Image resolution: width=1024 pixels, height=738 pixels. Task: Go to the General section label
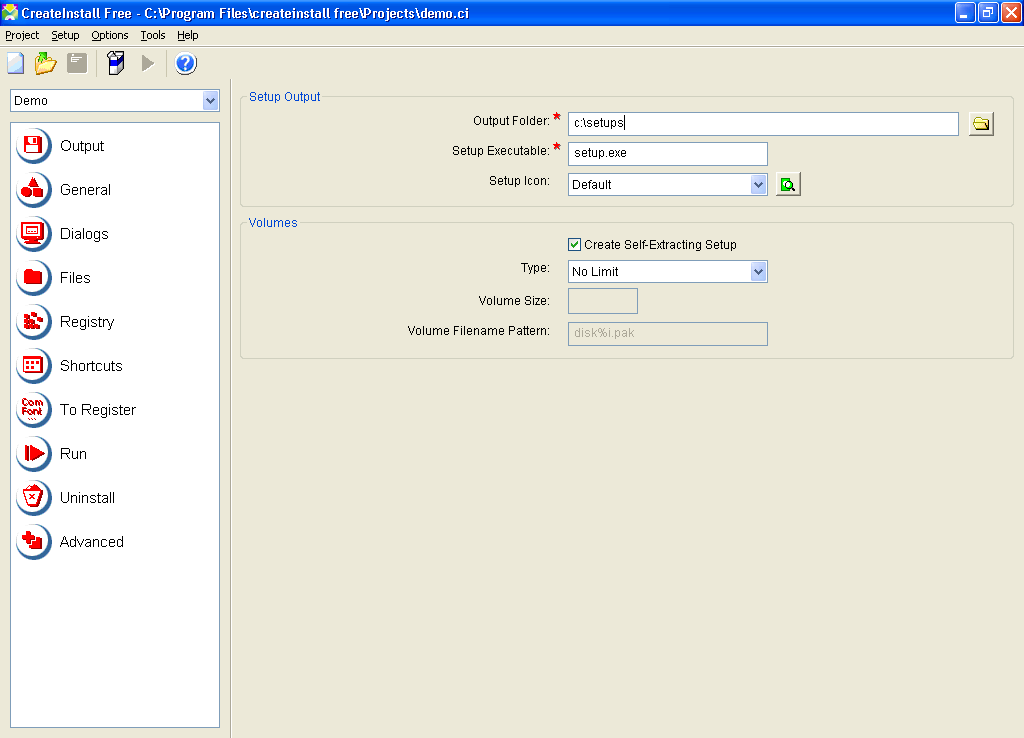tap(85, 189)
